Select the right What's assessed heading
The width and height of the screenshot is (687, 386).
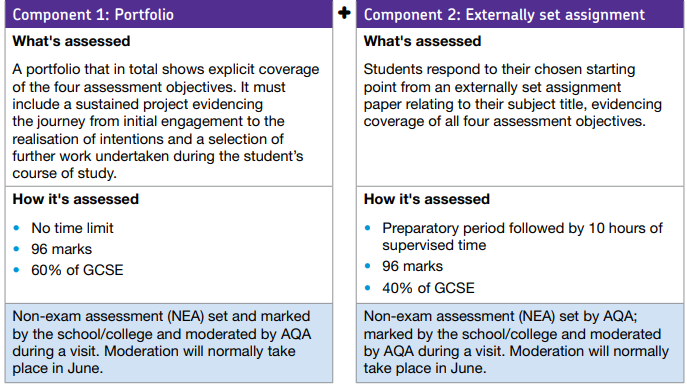pyautogui.click(x=422, y=41)
